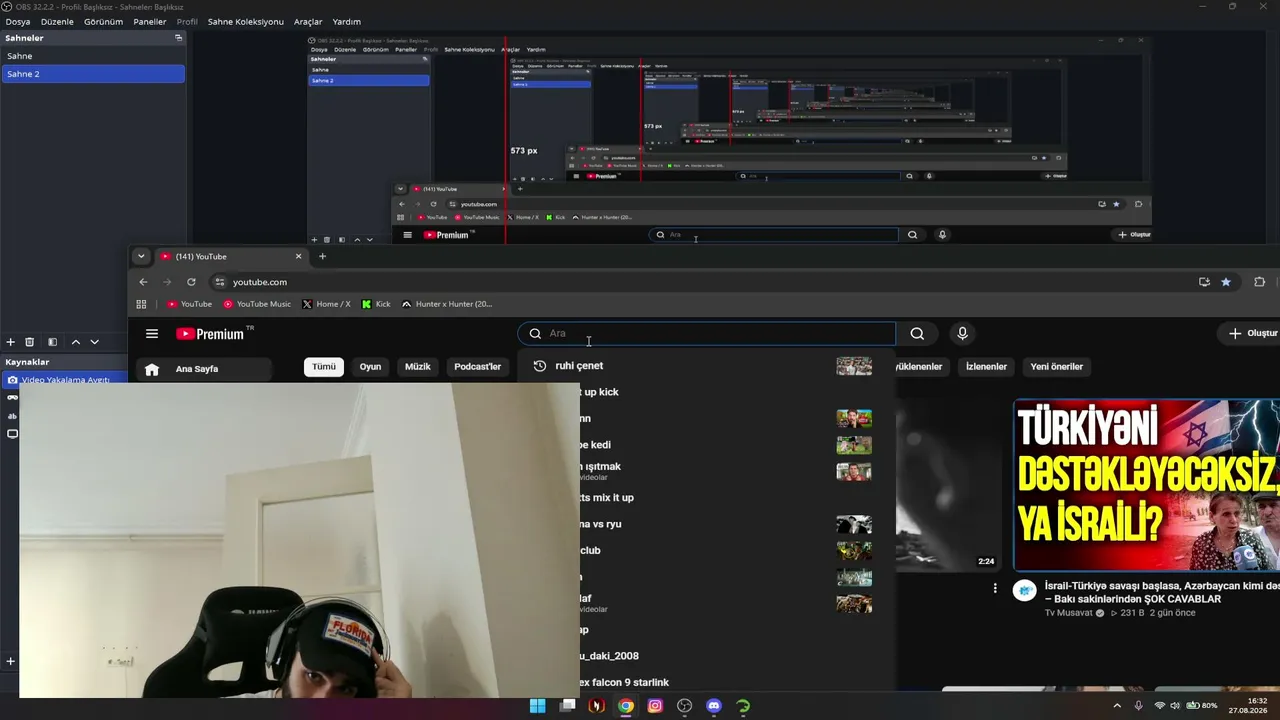The width and height of the screenshot is (1280, 720).
Task: Open a new Chrome tab
Action: 322,256
